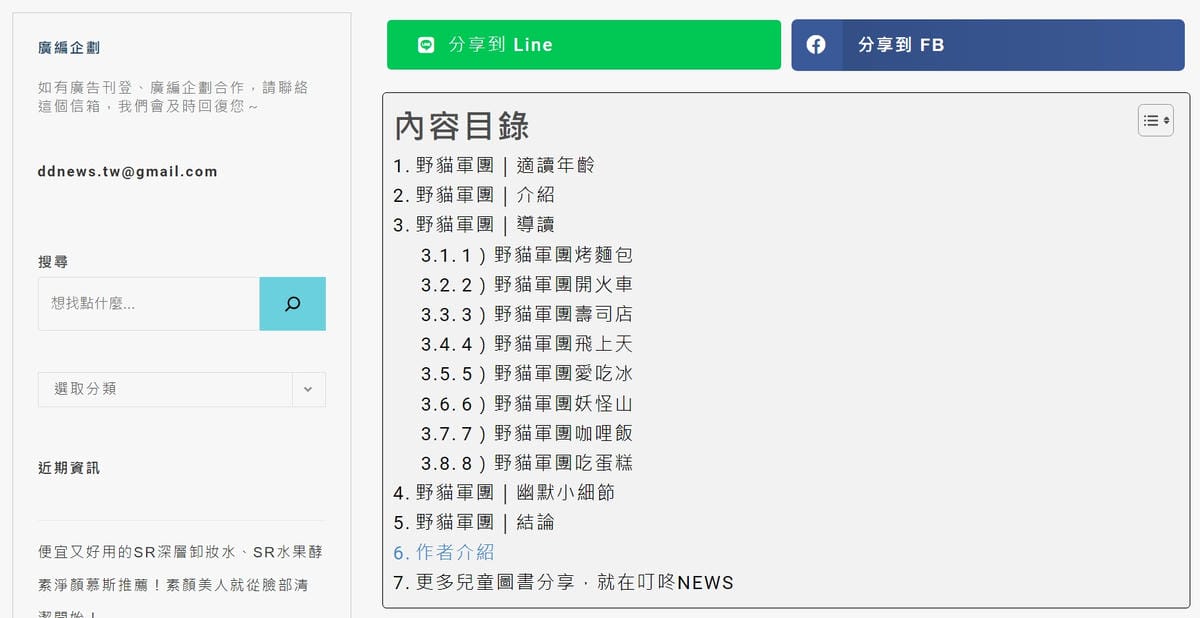Open 野貓軍團咖哩飯 contents entry
This screenshot has width=1200, height=618.
coord(527,433)
